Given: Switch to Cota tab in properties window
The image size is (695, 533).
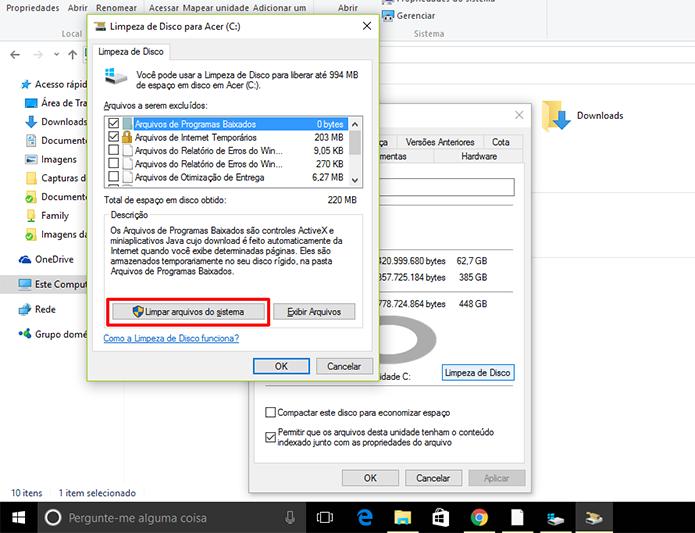Looking at the screenshot, I should (x=500, y=142).
